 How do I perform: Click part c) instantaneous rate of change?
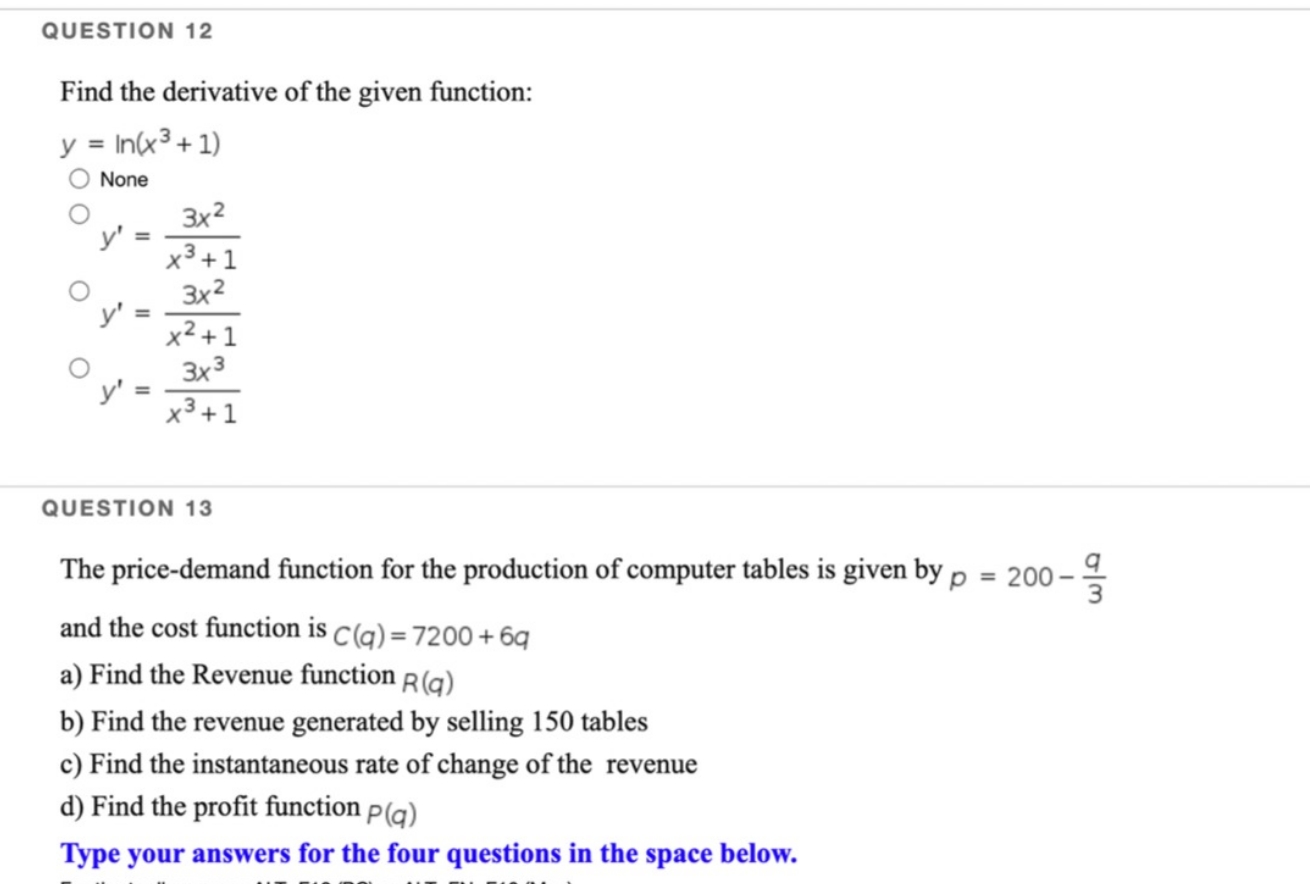[378, 764]
